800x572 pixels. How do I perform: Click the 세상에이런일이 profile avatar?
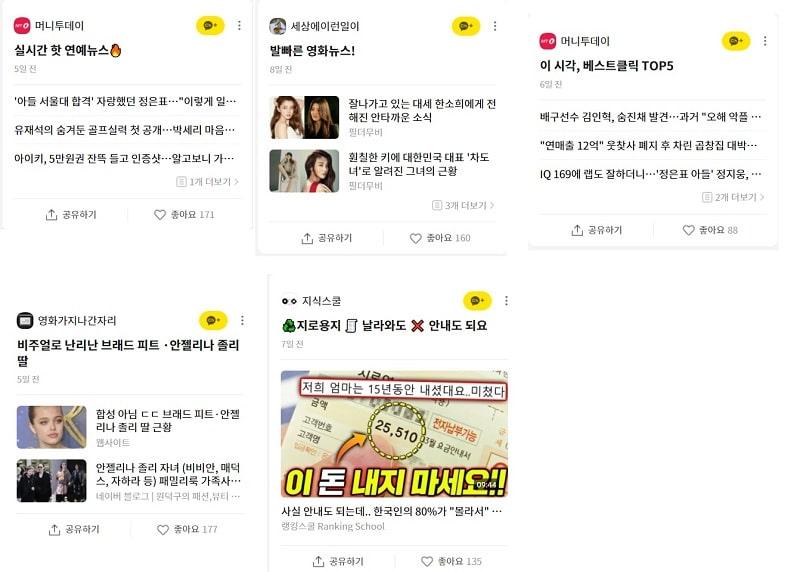(278, 26)
